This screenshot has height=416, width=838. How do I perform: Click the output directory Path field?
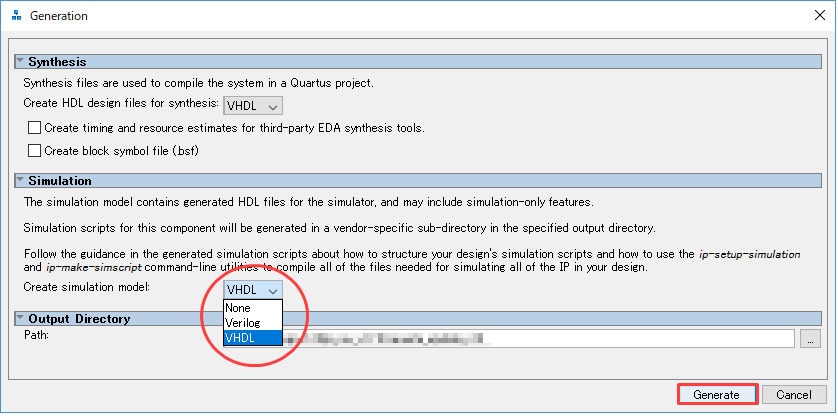(540, 339)
